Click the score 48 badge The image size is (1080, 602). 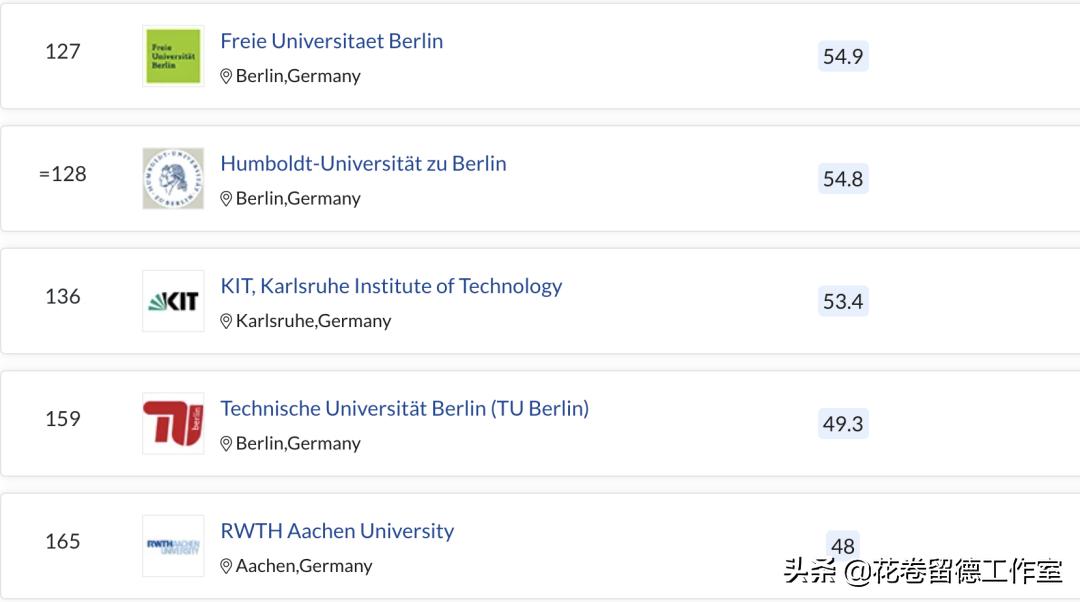[x=842, y=545]
